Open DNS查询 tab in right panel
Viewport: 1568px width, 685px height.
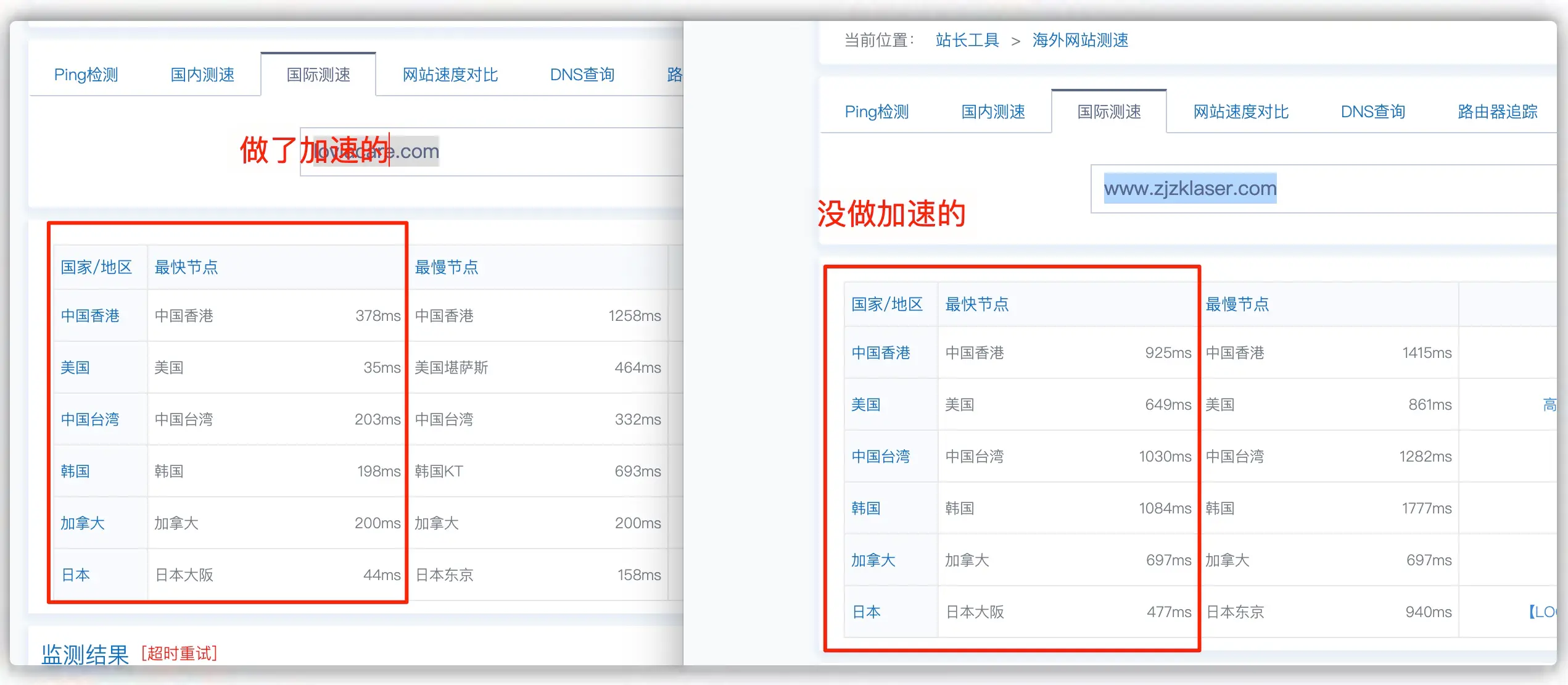1372,112
